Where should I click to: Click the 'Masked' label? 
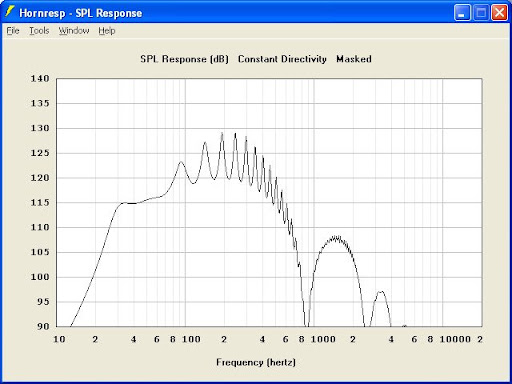pyautogui.click(x=354, y=59)
